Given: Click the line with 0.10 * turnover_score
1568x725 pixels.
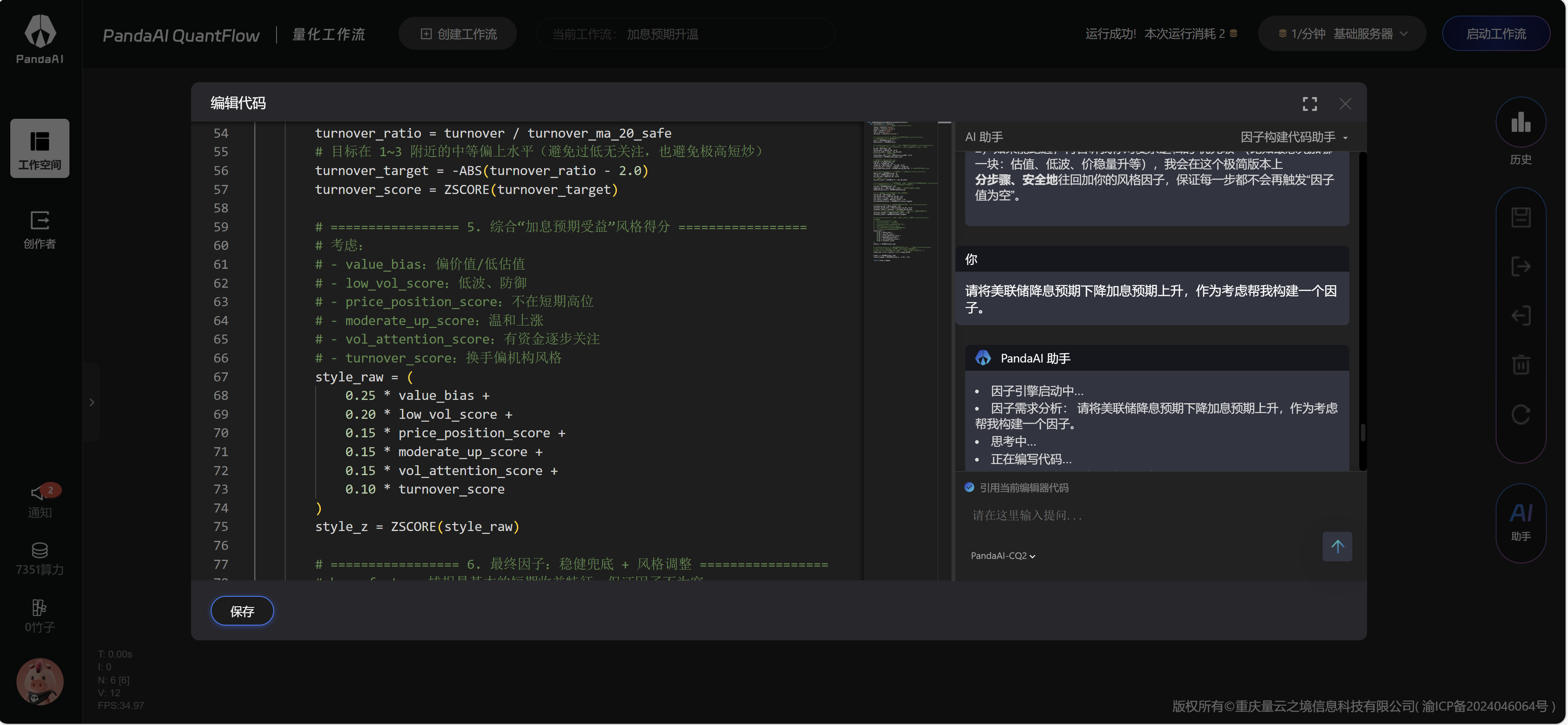Looking at the screenshot, I should pyautogui.click(x=425, y=489).
